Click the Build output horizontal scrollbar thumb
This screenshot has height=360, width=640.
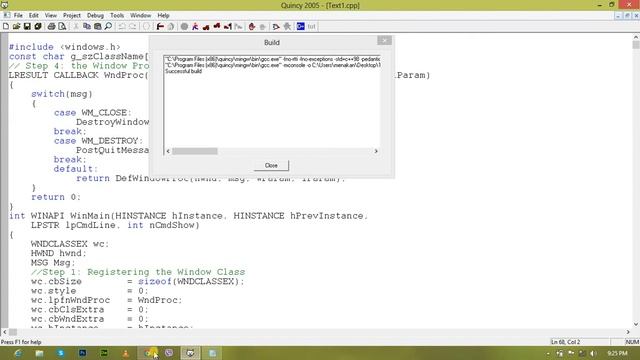point(195,151)
